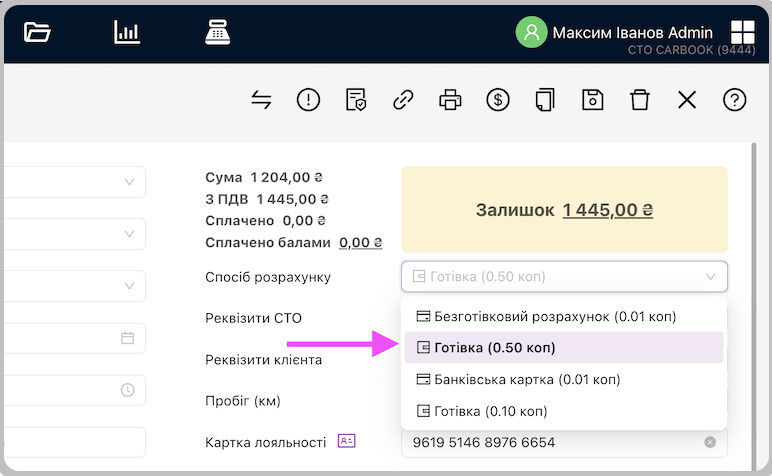Open the bar chart reports icon
Image resolution: width=772 pixels, height=476 pixels.
(x=127, y=32)
